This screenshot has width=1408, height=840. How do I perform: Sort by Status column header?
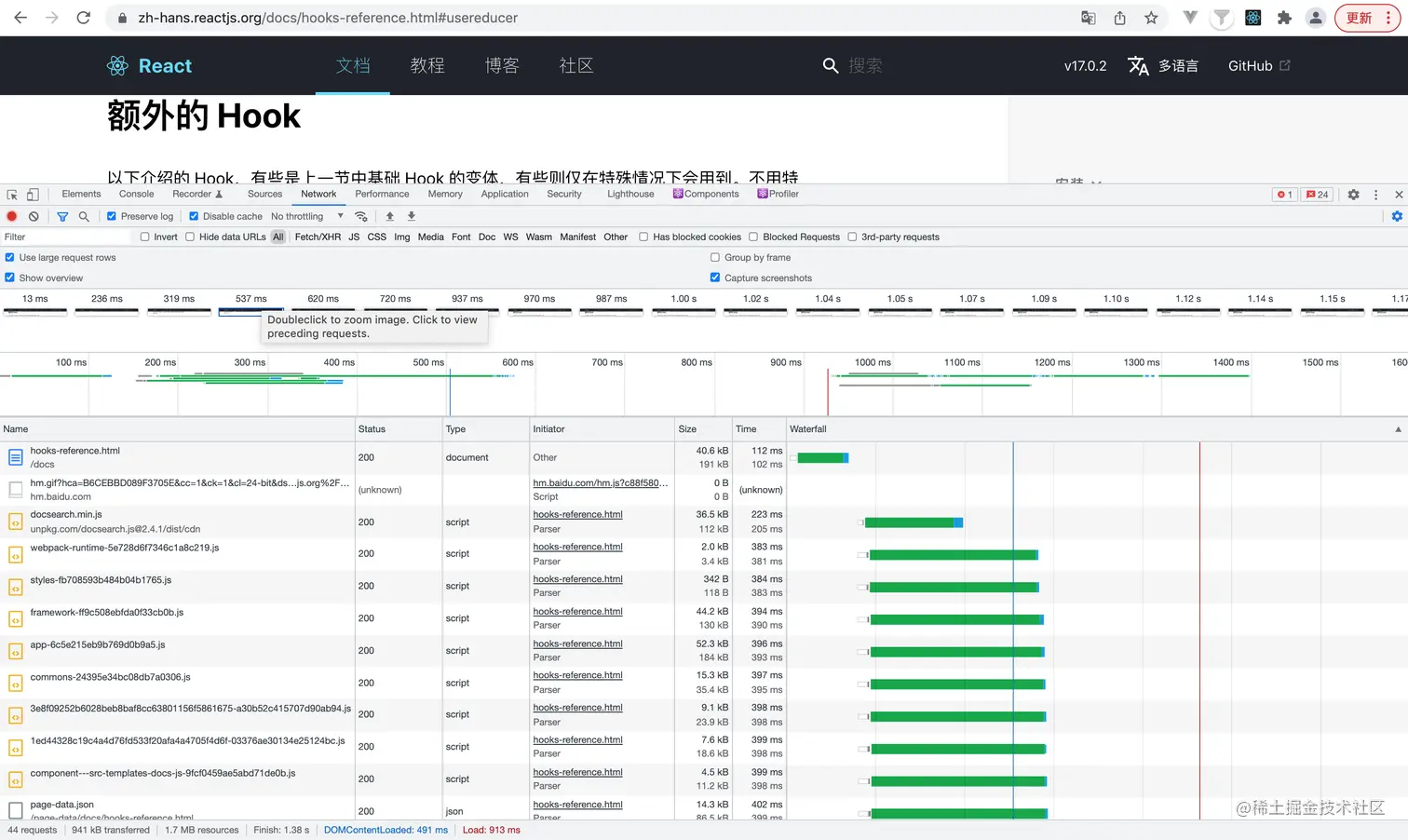point(399,429)
